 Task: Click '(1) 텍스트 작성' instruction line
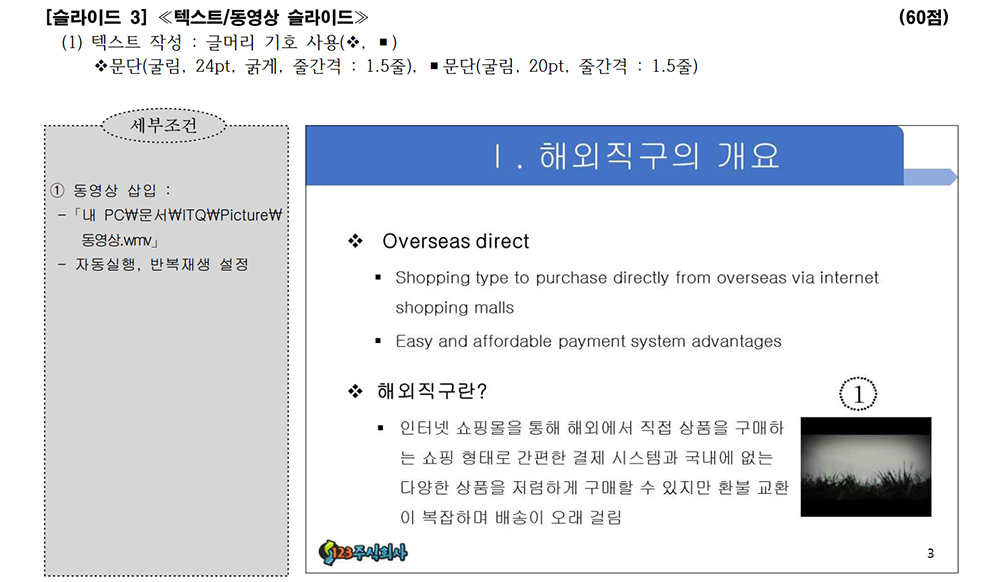[229, 42]
